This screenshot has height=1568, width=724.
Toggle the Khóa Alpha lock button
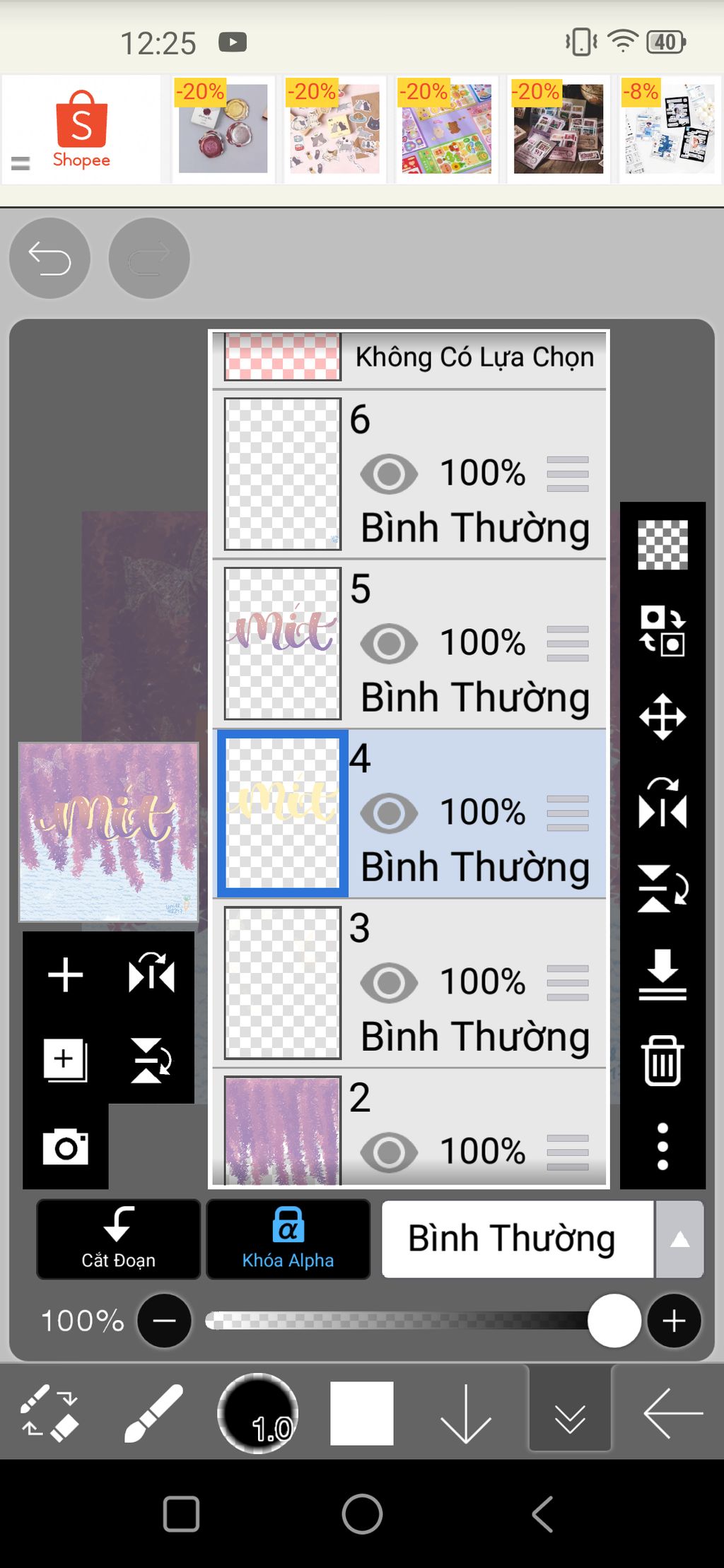288,1239
